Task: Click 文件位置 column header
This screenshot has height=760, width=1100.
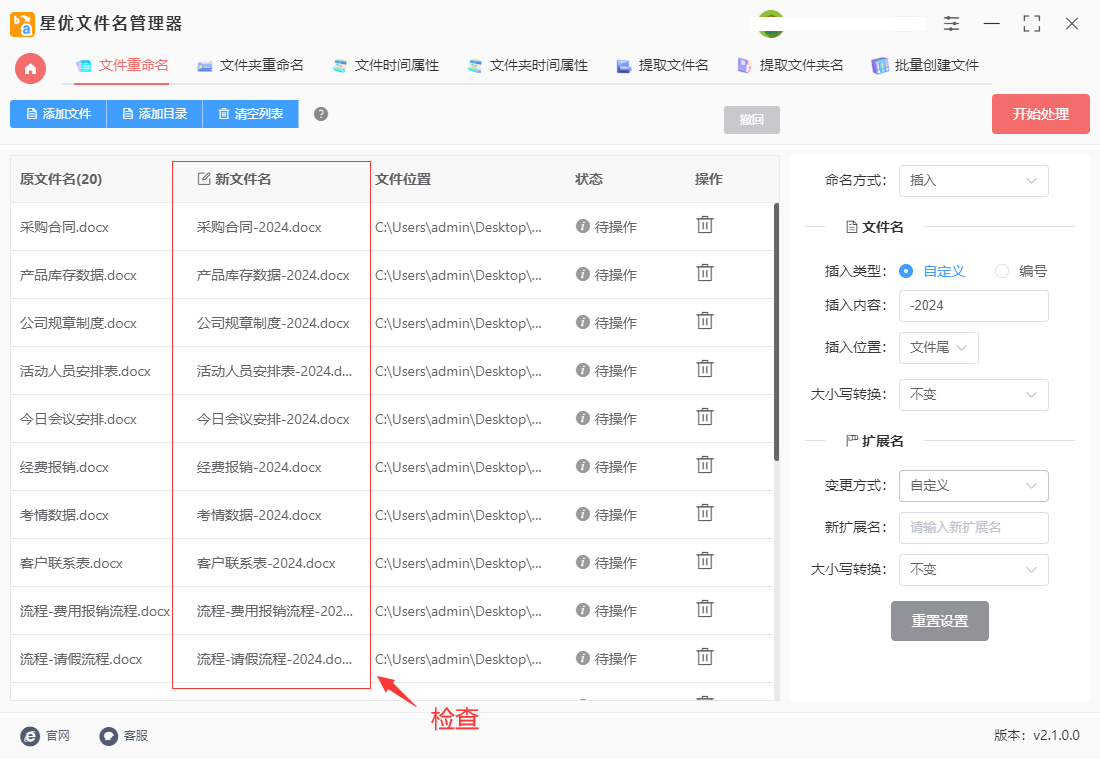Action: [x=403, y=180]
